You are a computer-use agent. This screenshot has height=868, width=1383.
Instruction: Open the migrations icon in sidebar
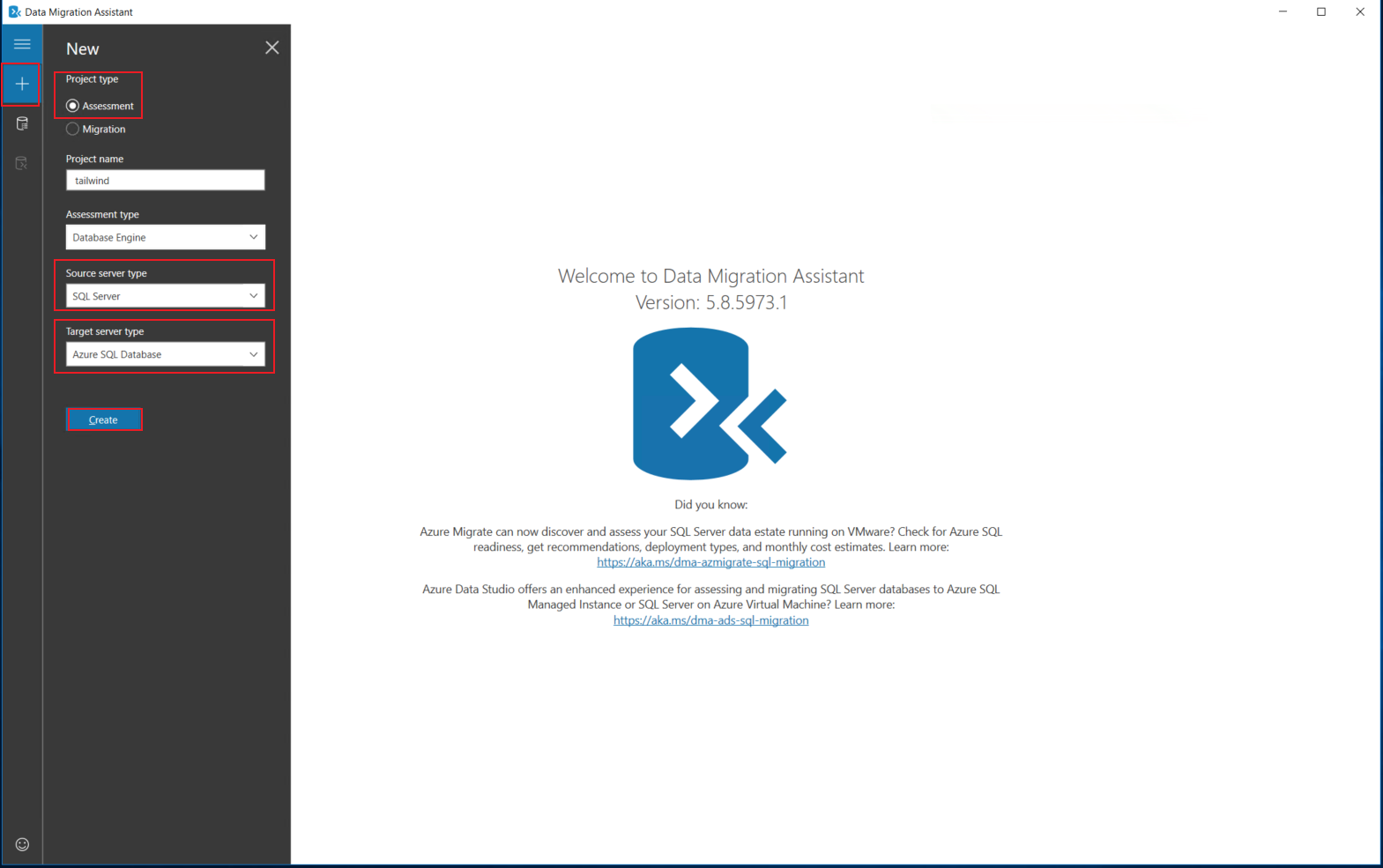[x=22, y=163]
